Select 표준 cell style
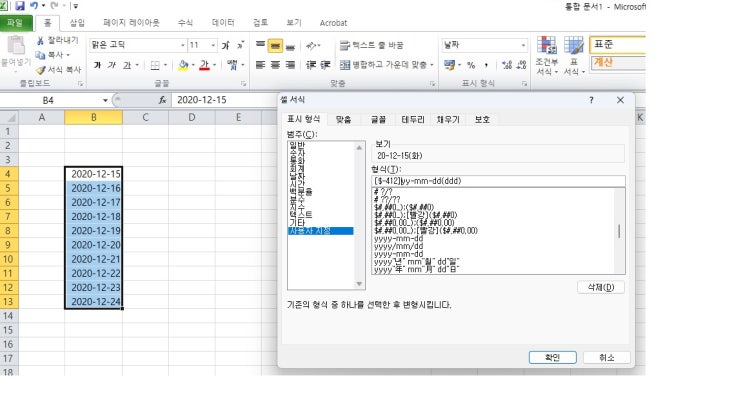This screenshot has width=743, height=418. pyautogui.click(x=617, y=45)
